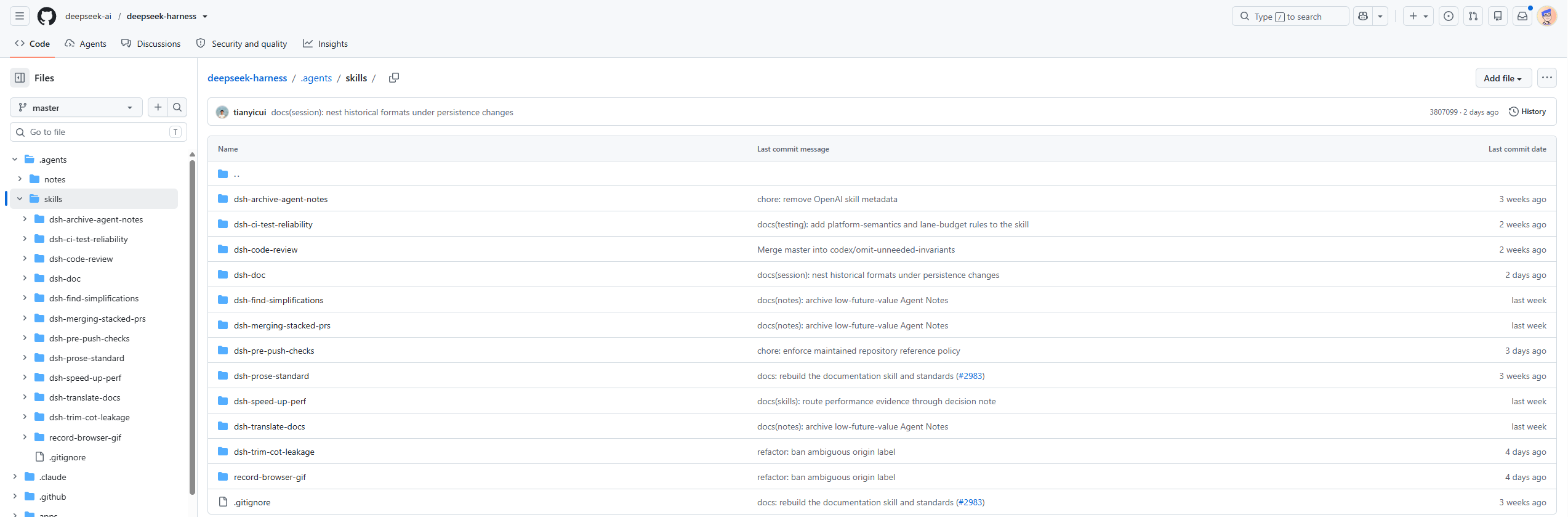The width and height of the screenshot is (1568, 517).
Task: Open the notifications inbox
Action: [x=1522, y=16]
